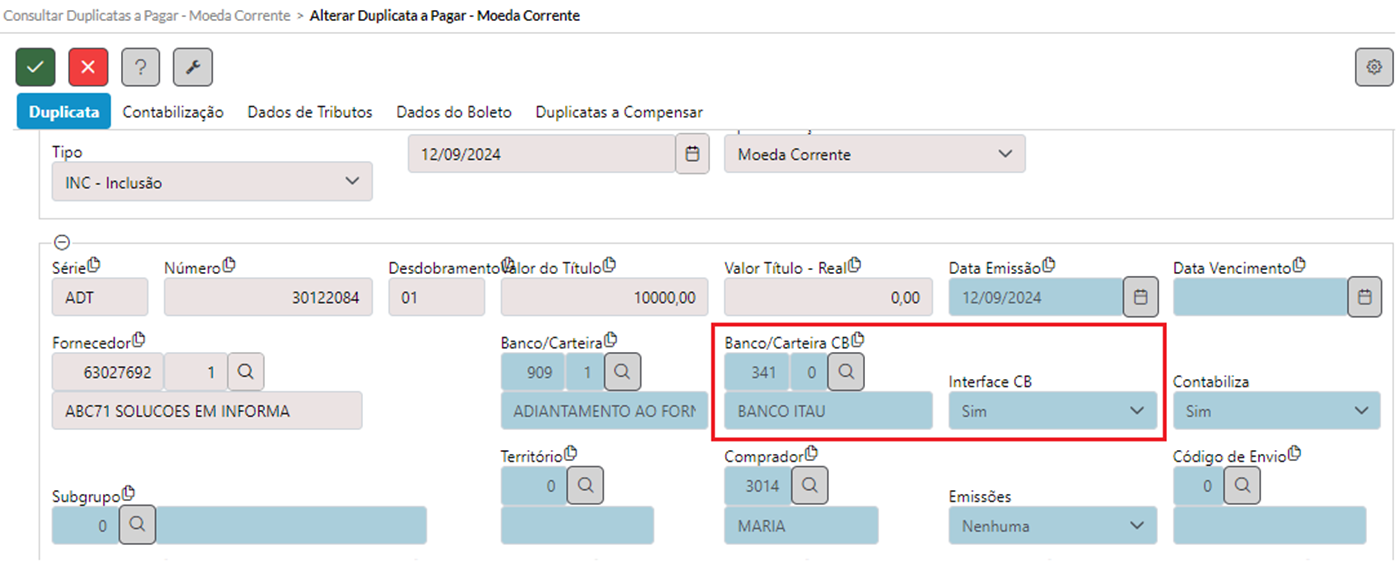Search Código de Envio with the magnifier
1399x573 pixels.
pos(1242,486)
